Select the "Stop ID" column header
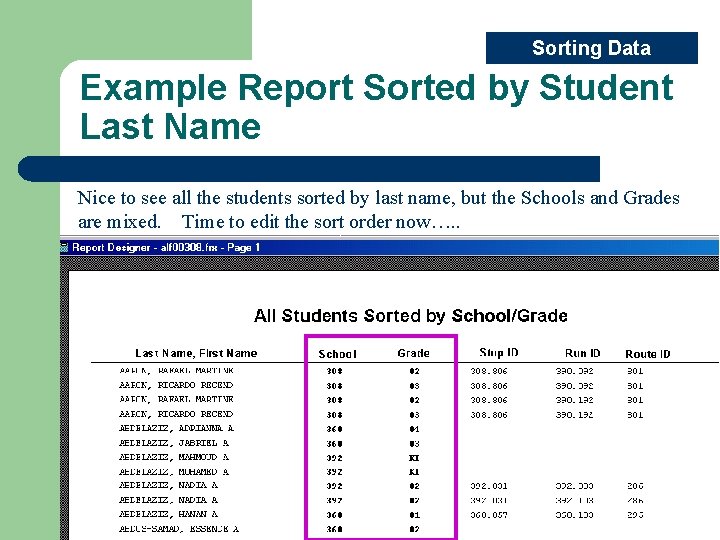The image size is (720, 540). point(499,353)
